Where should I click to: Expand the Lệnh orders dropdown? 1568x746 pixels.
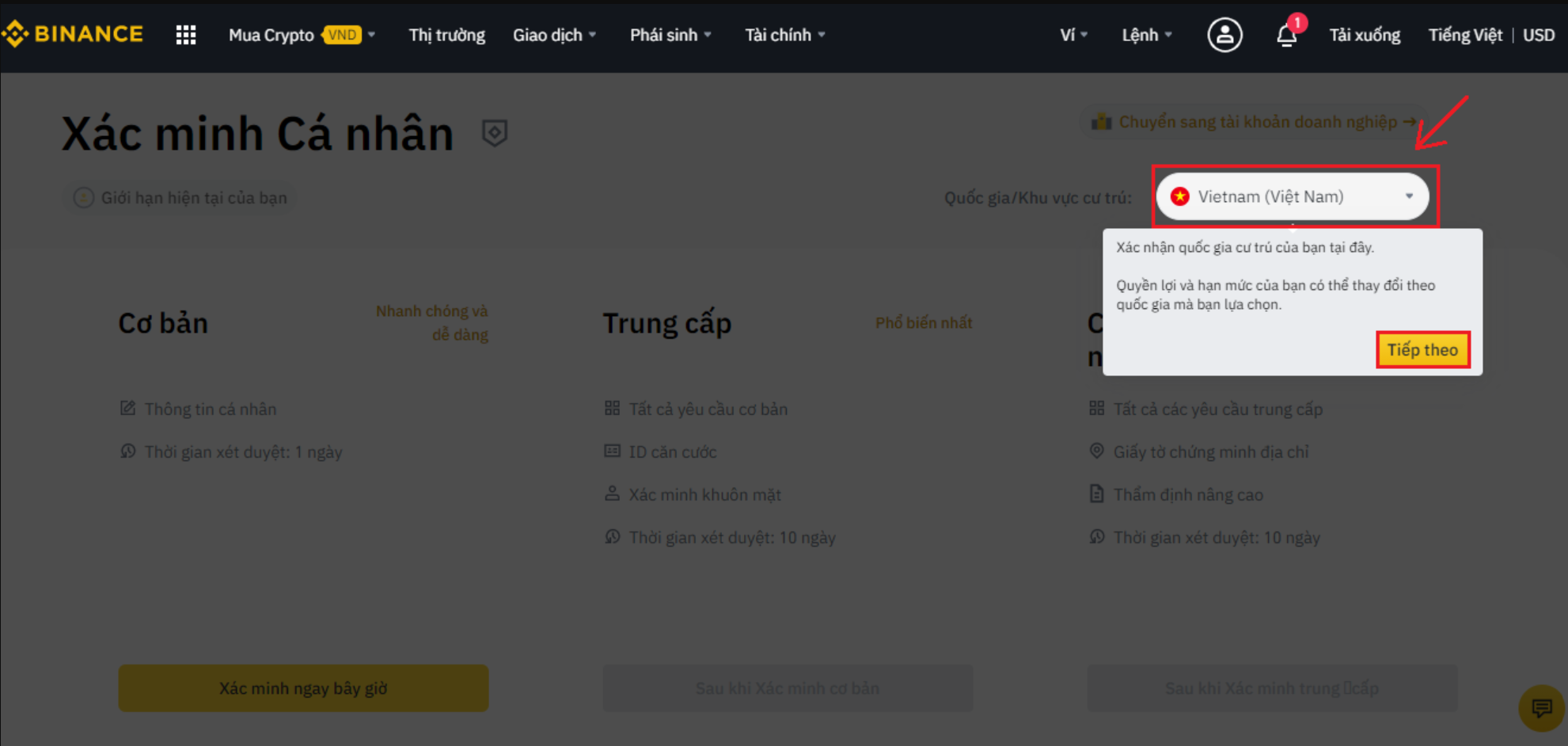pos(1147,35)
